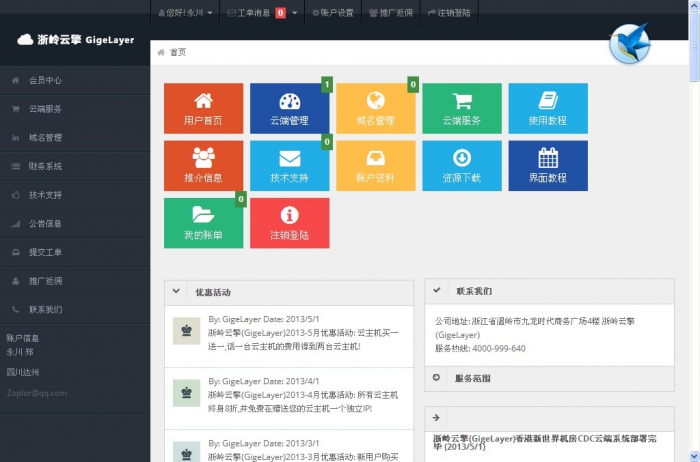This screenshot has width=700, height=462.
Task: Open the 2013-4月优惠活动 promotion text
Action: 303,401
